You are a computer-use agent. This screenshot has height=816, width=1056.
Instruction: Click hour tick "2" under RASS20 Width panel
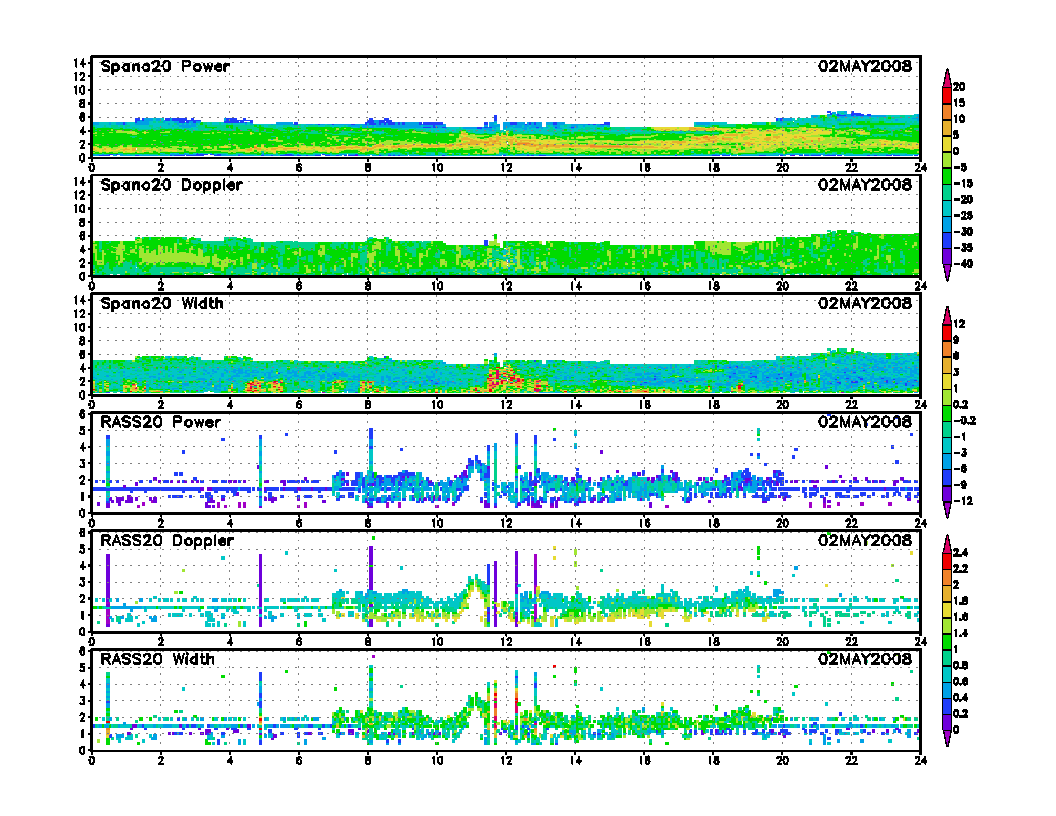click(160, 761)
